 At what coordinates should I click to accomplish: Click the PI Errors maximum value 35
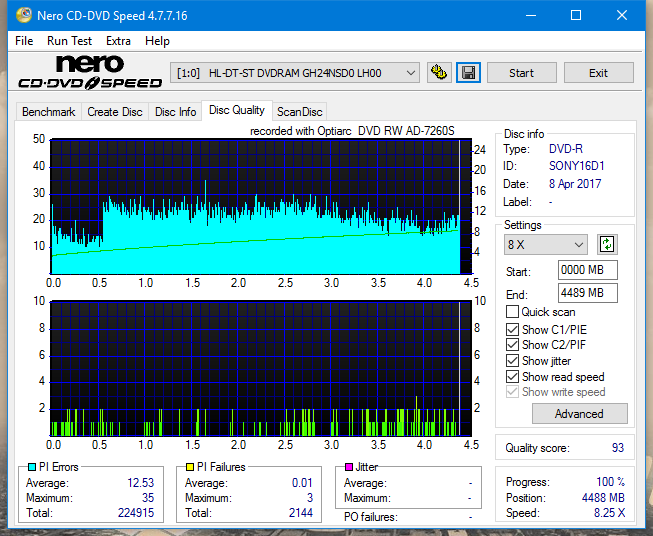click(148, 497)
